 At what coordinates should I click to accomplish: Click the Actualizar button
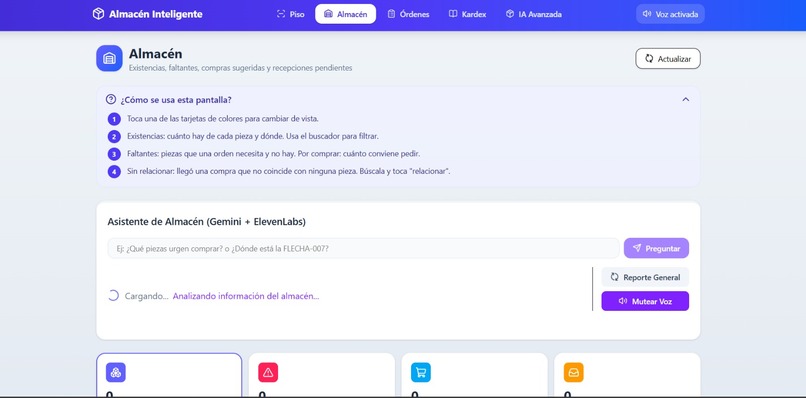[x=668, y=59]
